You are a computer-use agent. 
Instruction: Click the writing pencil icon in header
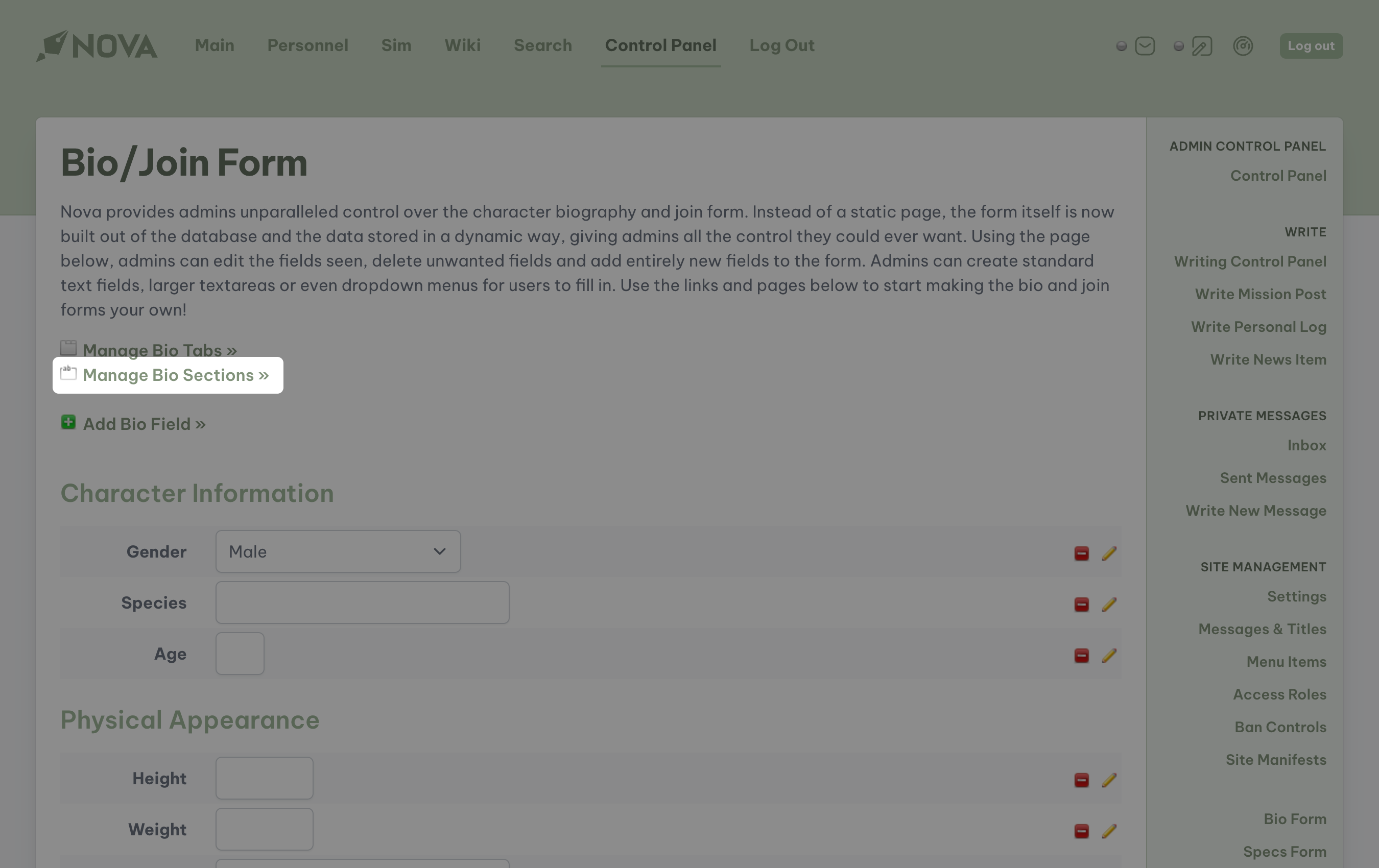pyautogui.click(x=1201, y=46)
